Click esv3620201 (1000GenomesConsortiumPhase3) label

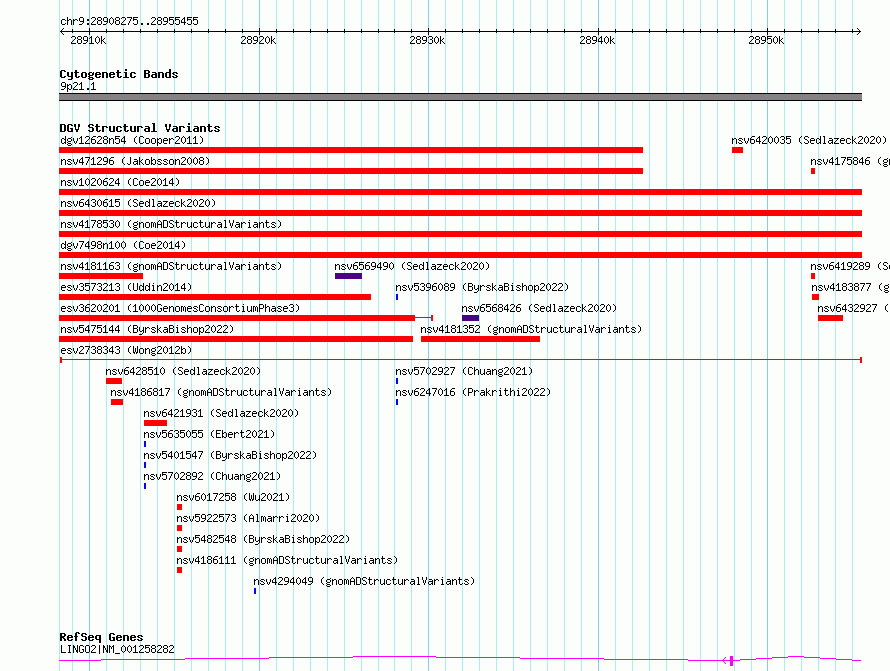pyautogui.click(x=180, y=308)
